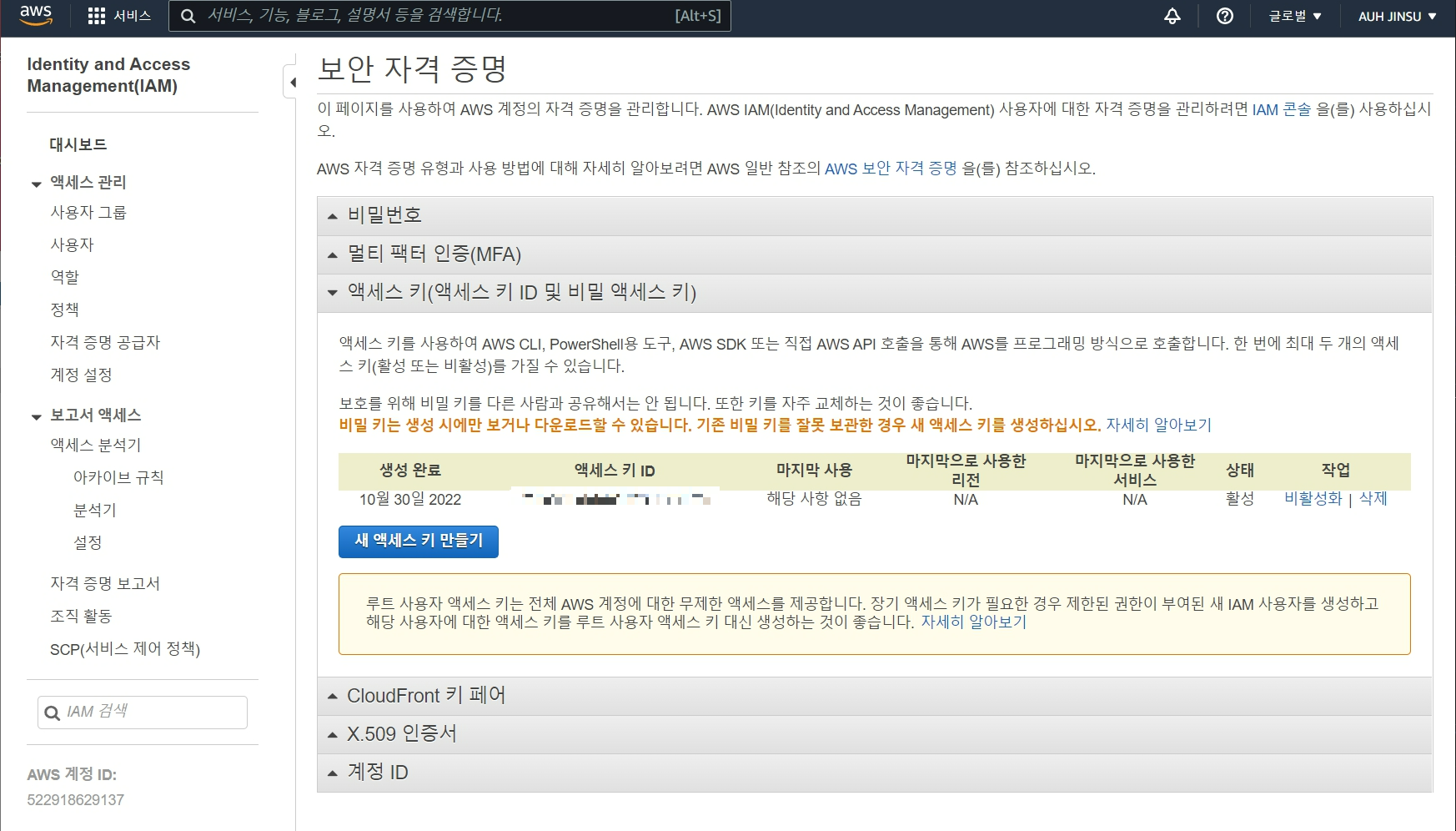Open the 역할 sidebar item
This screenshot has width=1456, height=831.
[64, 277]
